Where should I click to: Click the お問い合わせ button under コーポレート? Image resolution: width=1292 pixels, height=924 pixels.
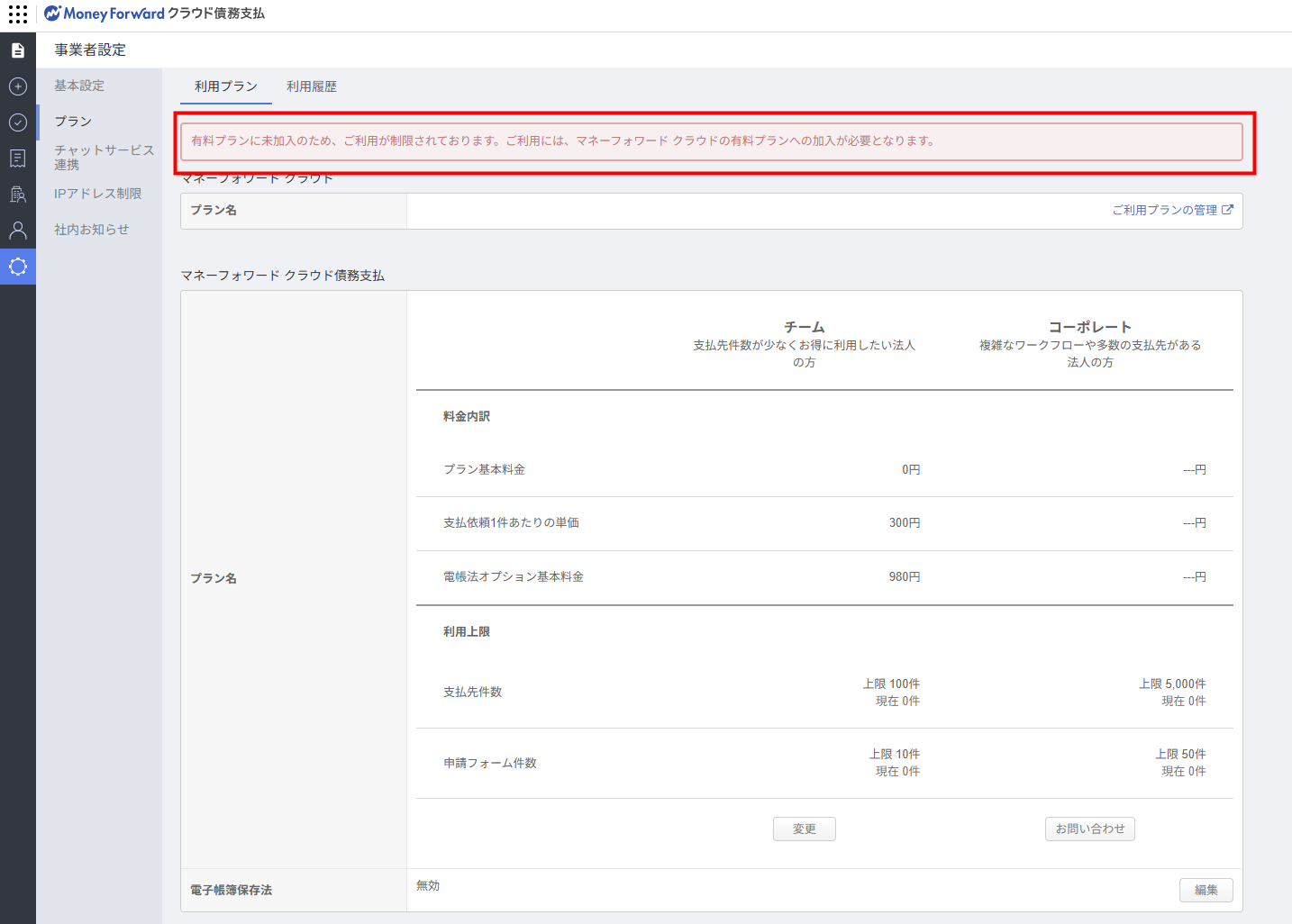pos(1090,829)
